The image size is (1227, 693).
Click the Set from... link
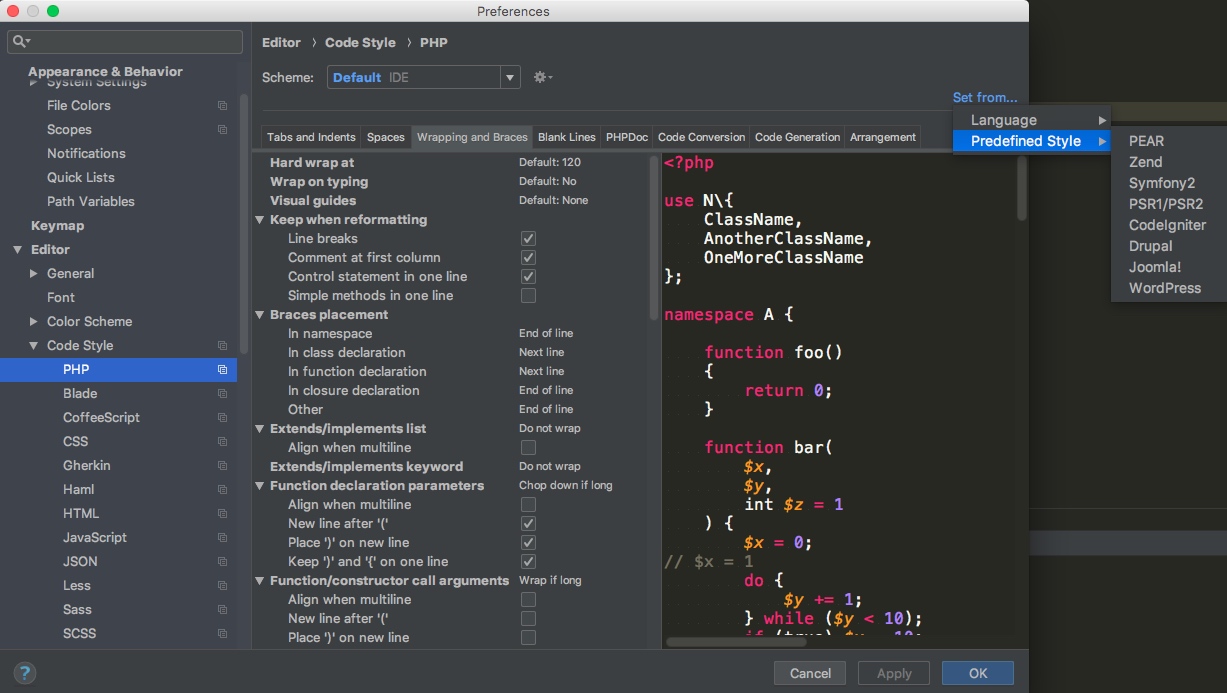click(x=985, y=97)
